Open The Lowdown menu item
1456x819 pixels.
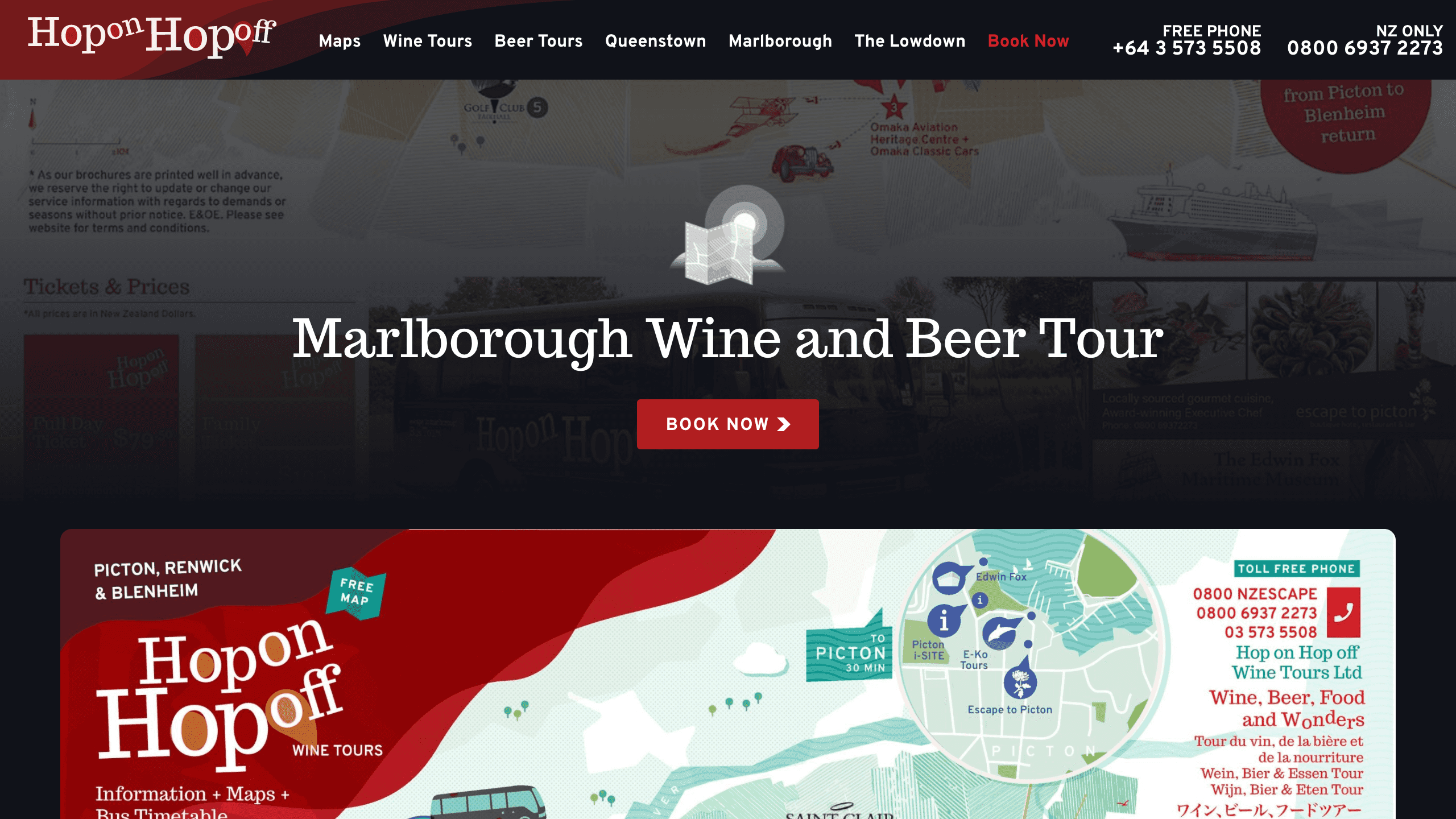(910, 41)
